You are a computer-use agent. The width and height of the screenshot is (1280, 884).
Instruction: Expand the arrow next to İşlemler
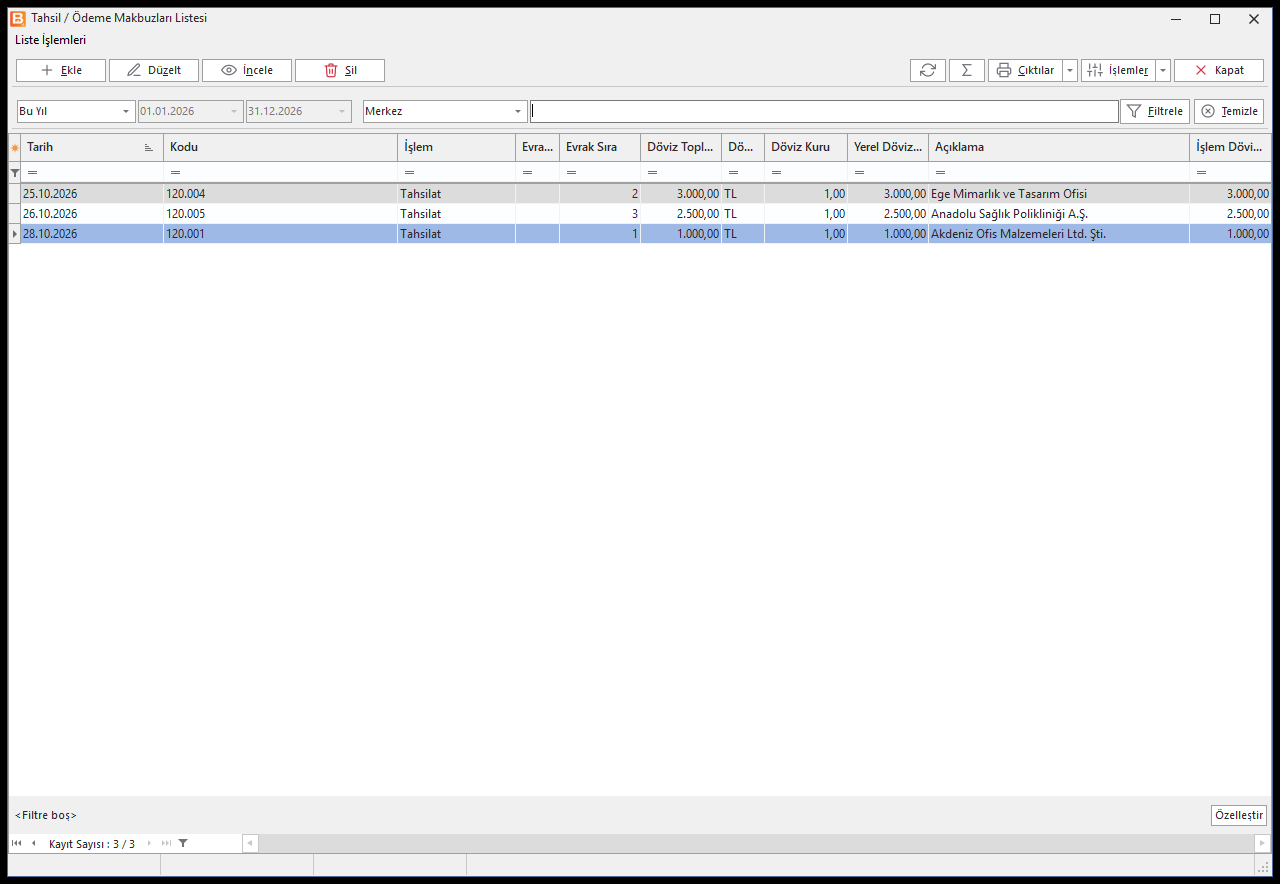(x=1163, y=70)
